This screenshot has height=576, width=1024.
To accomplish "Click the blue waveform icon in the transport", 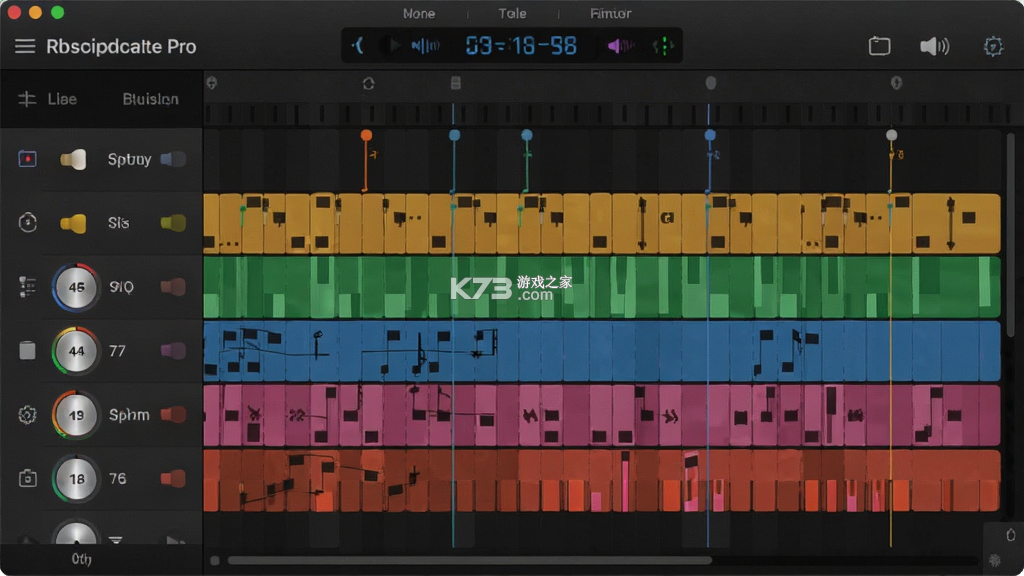I will tap(425, 46).
